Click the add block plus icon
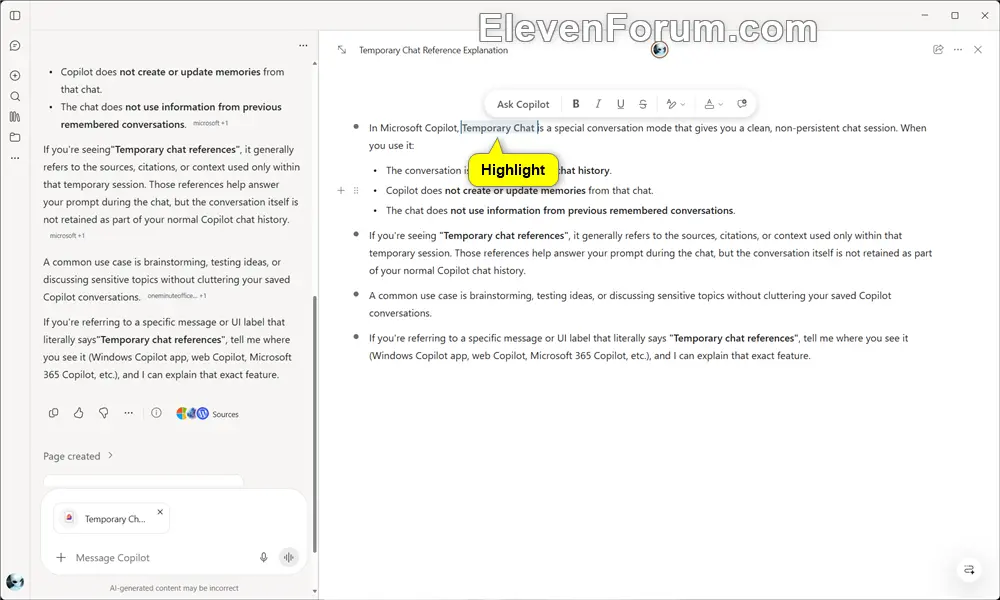1000x600 pixels. (x=341, y=190)
